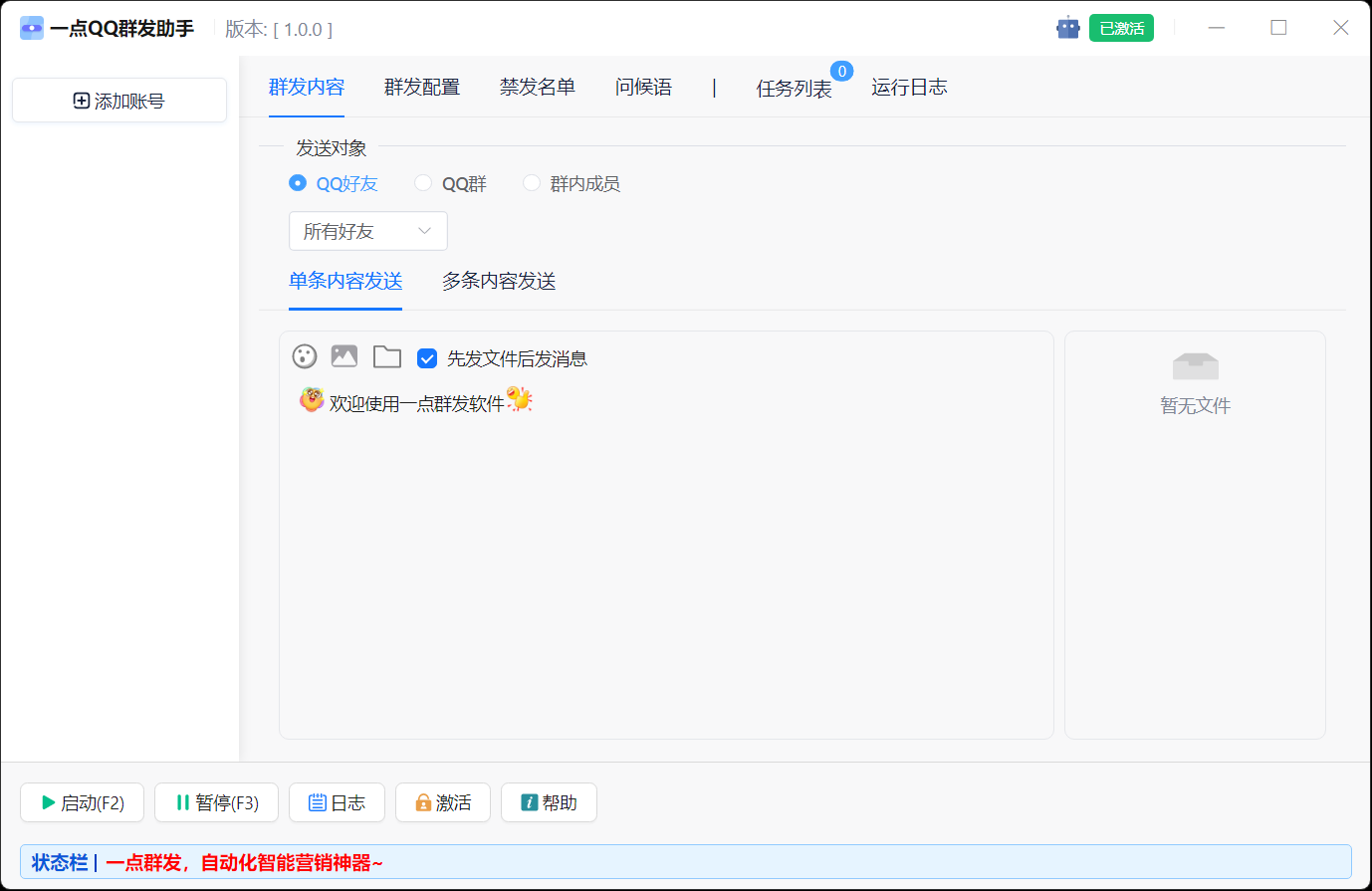Open the 所有好友 dropdown
Viewport: 1372px width, 891px height.
pyautogui.click(x=367, y=231)
